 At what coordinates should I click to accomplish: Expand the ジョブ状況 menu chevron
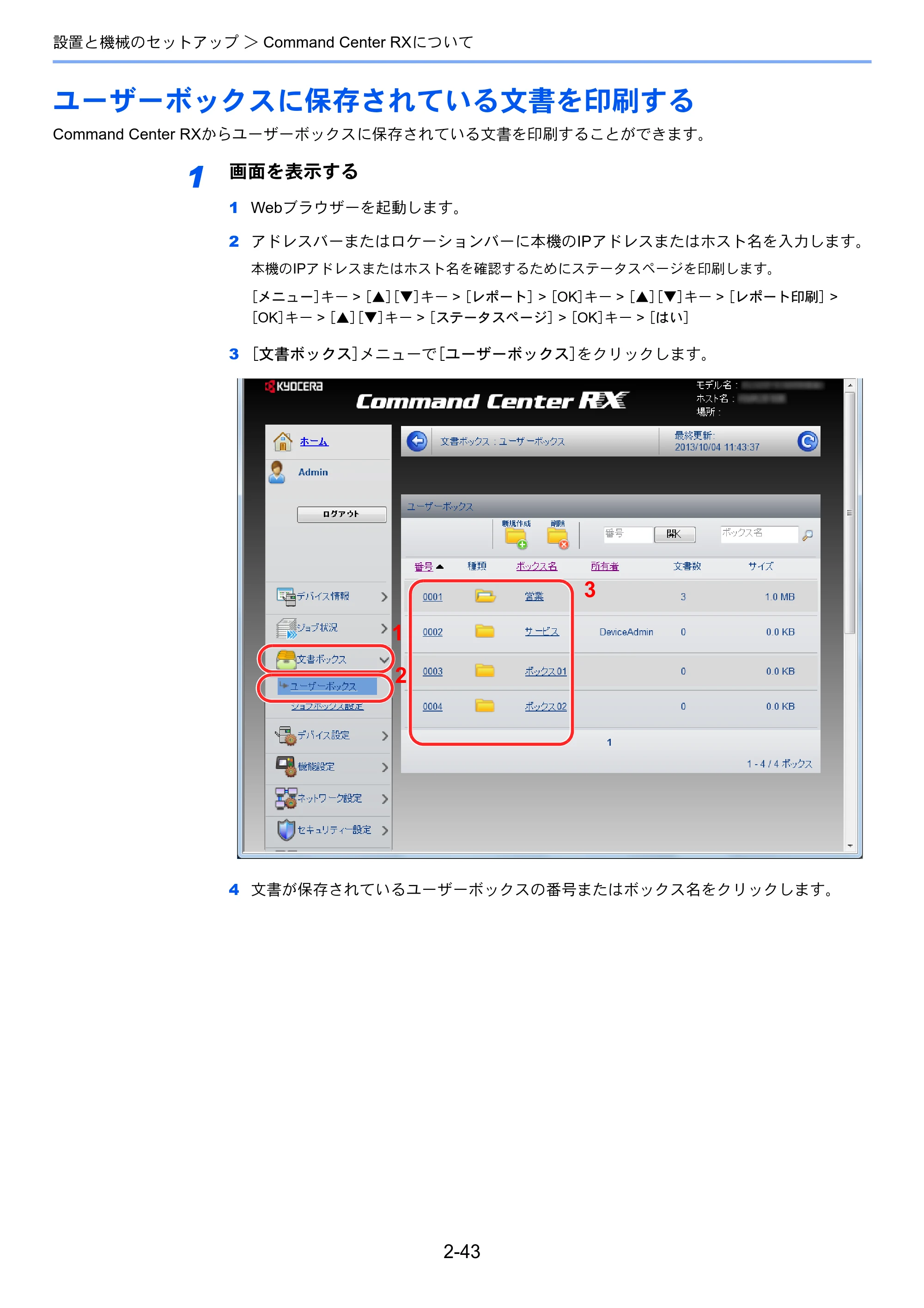pos(384,628)
